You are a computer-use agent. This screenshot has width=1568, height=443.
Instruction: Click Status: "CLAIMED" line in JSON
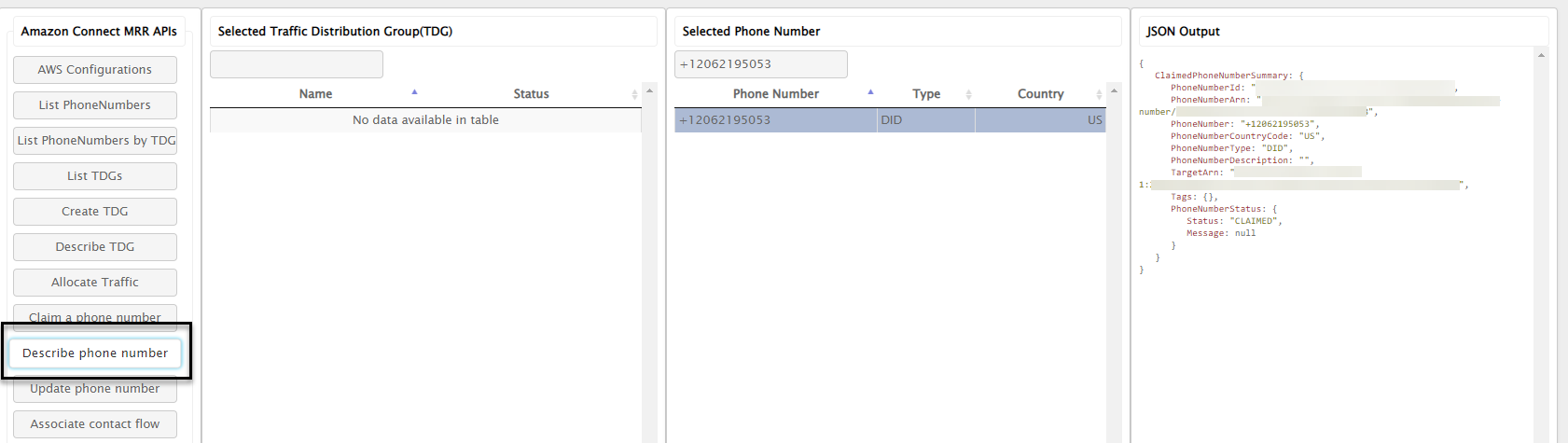1234,221
